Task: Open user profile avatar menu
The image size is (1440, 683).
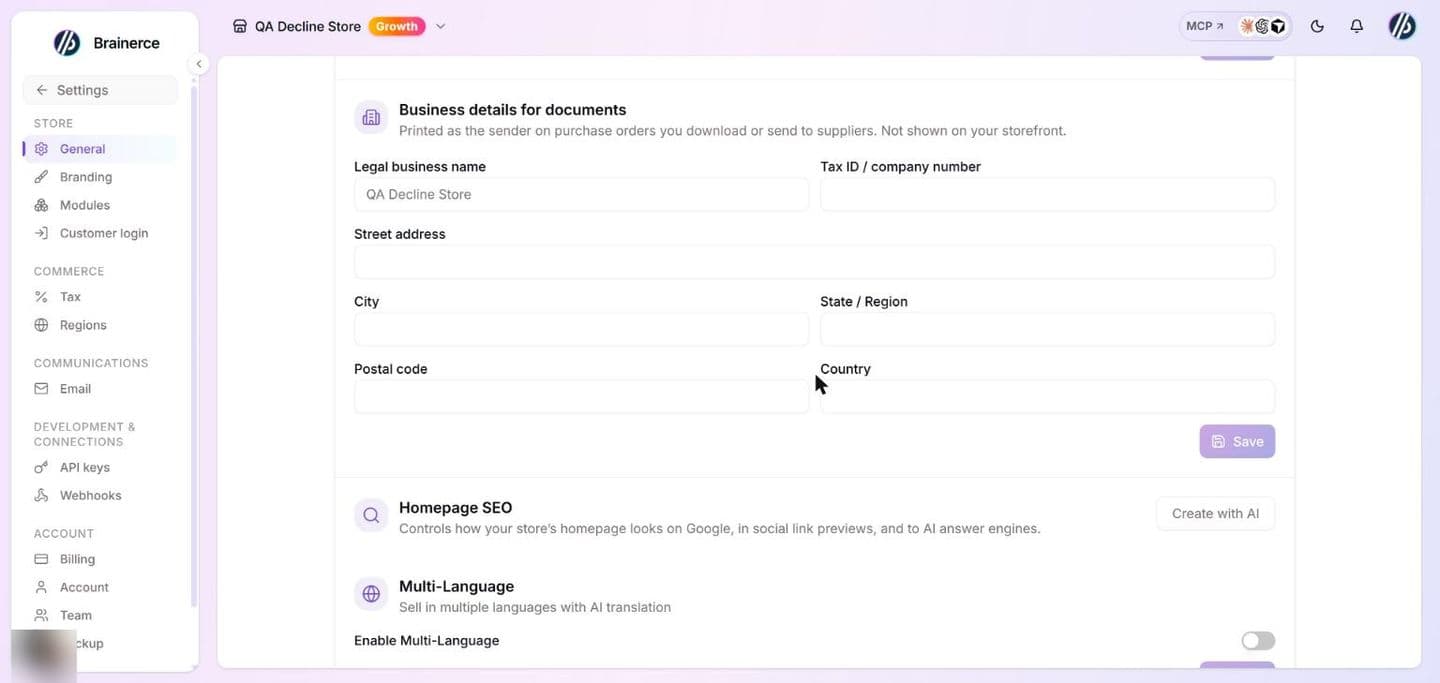Action: [x=1402, y=27]
